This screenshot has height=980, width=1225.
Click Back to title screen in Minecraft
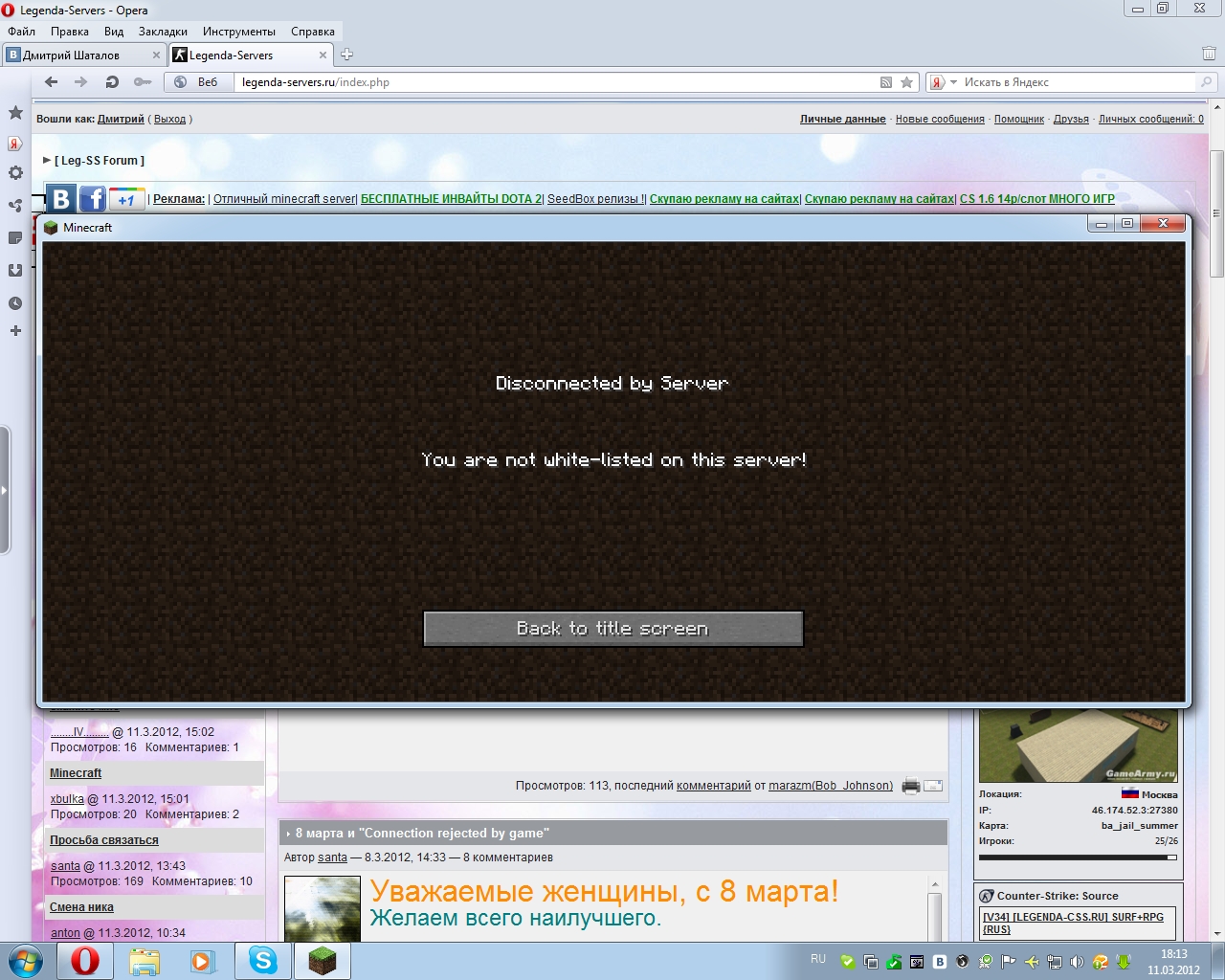tap(613, 629)
